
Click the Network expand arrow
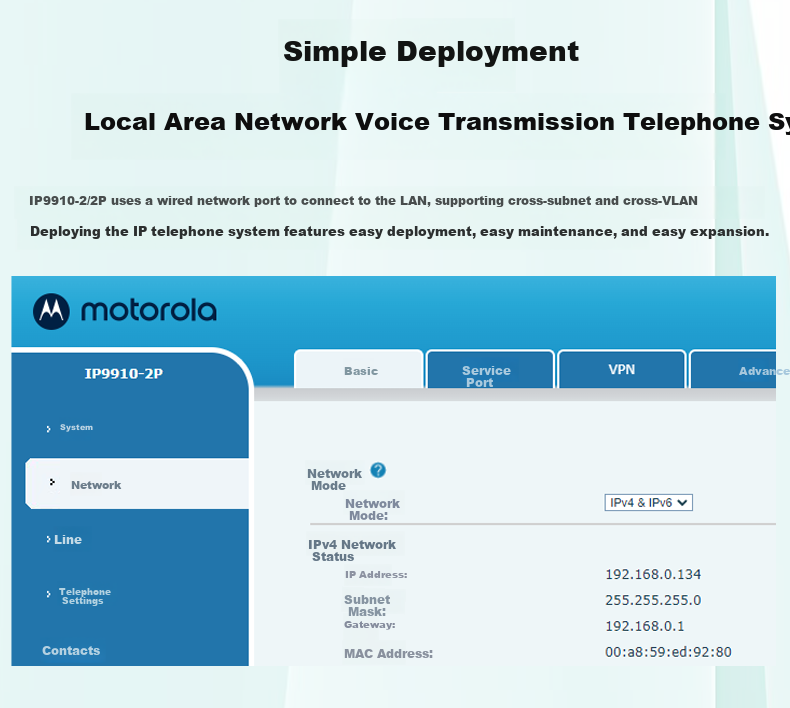(52, 482)
